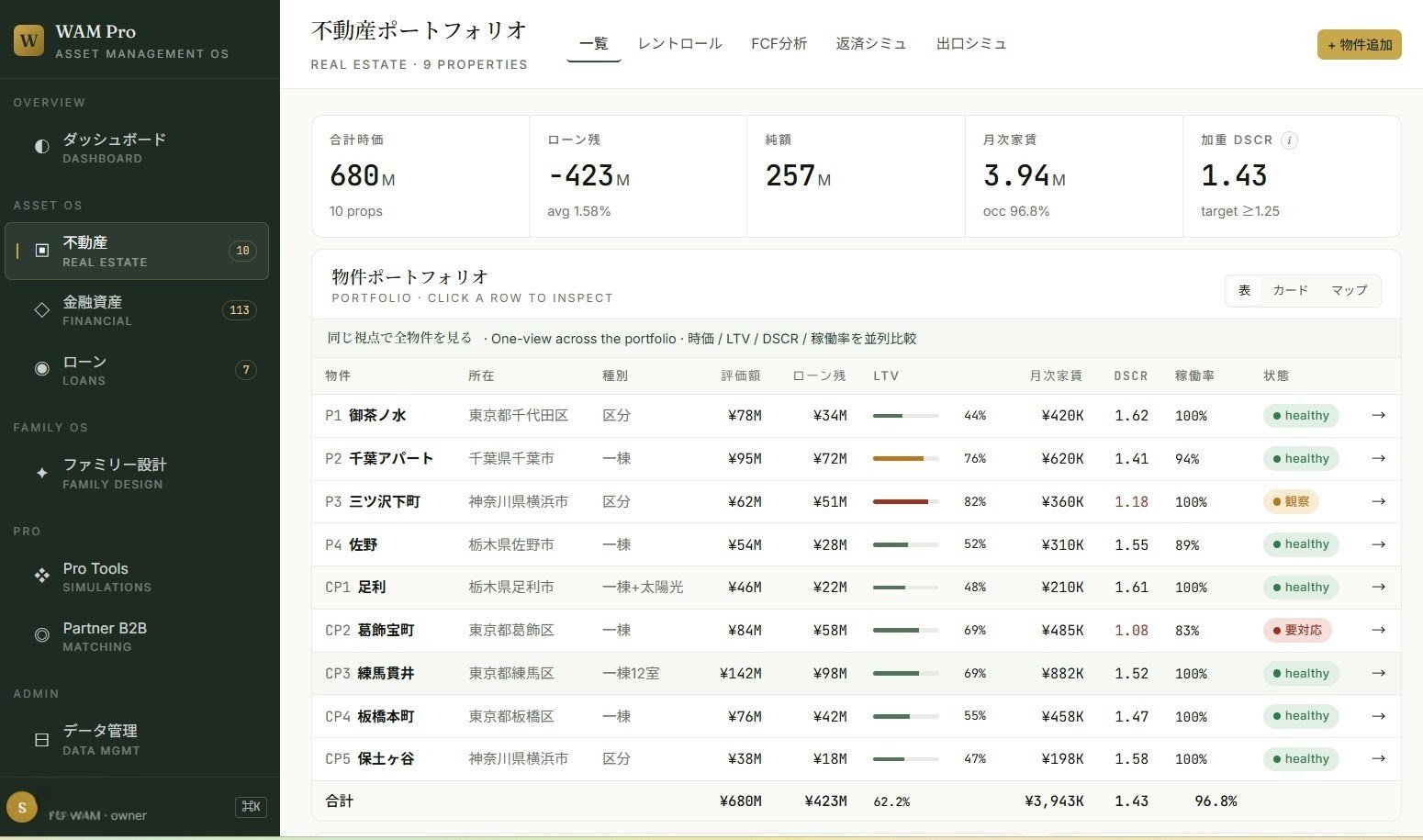Image resolution: width=1423 pixels, height=840 pixels.
Task: Open ローン loans via its circle icon
Action: tap(41, 369)
